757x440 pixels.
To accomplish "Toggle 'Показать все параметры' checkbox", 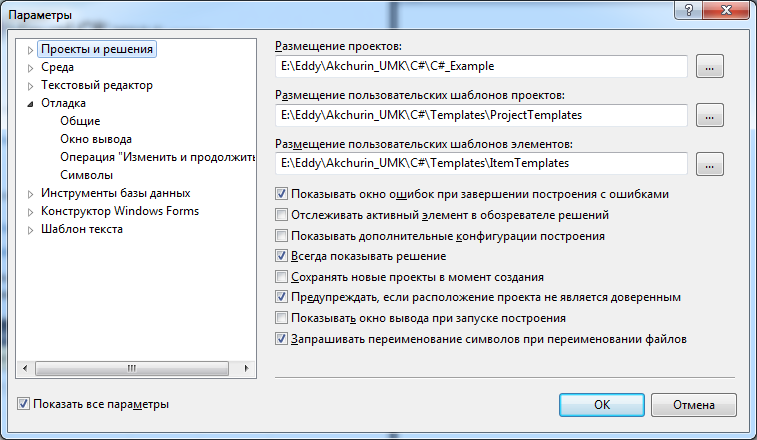I will (x=23, y=404).
